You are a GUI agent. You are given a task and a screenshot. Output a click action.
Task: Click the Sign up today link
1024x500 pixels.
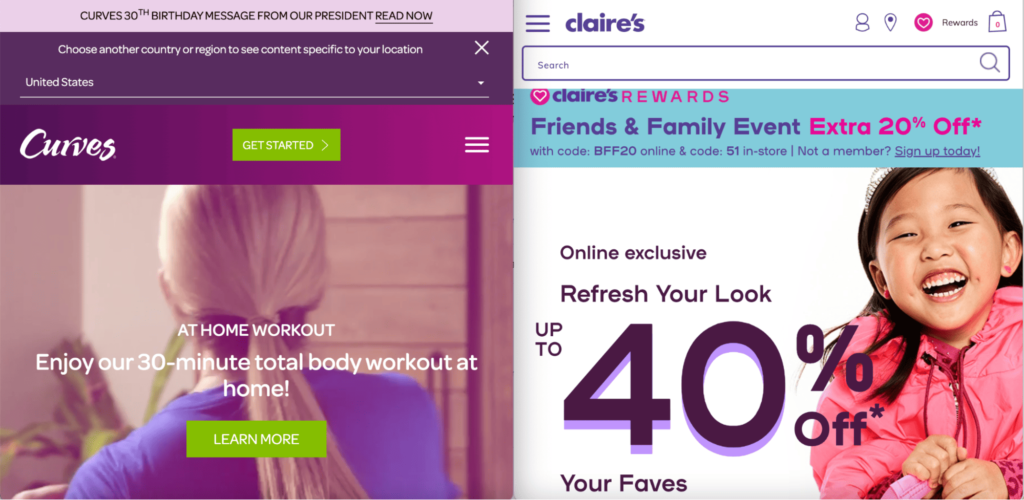tap(937, 151)
